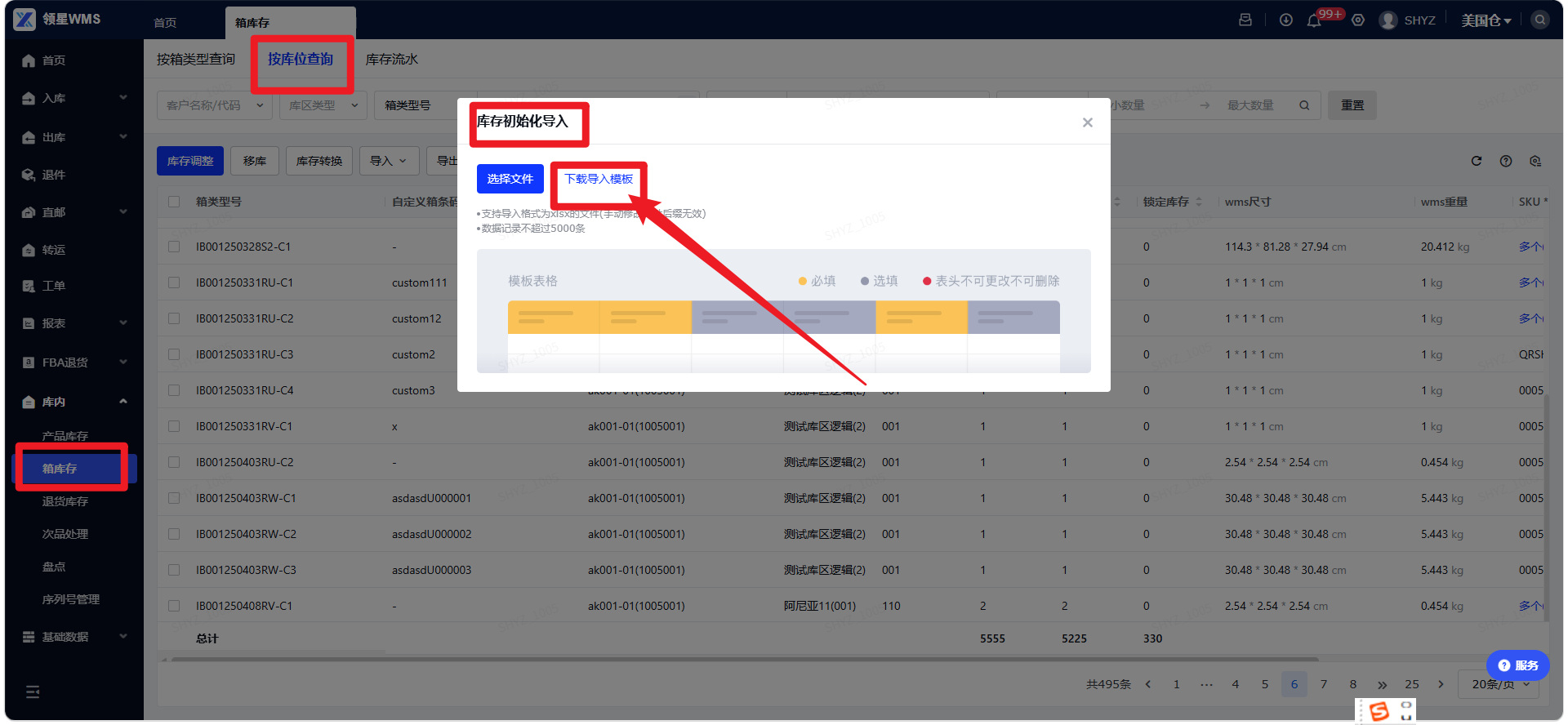1568x725 pixels.
Task: Collapse the sidebar with the bottom menu icon
Action: [x=33, y=692]
